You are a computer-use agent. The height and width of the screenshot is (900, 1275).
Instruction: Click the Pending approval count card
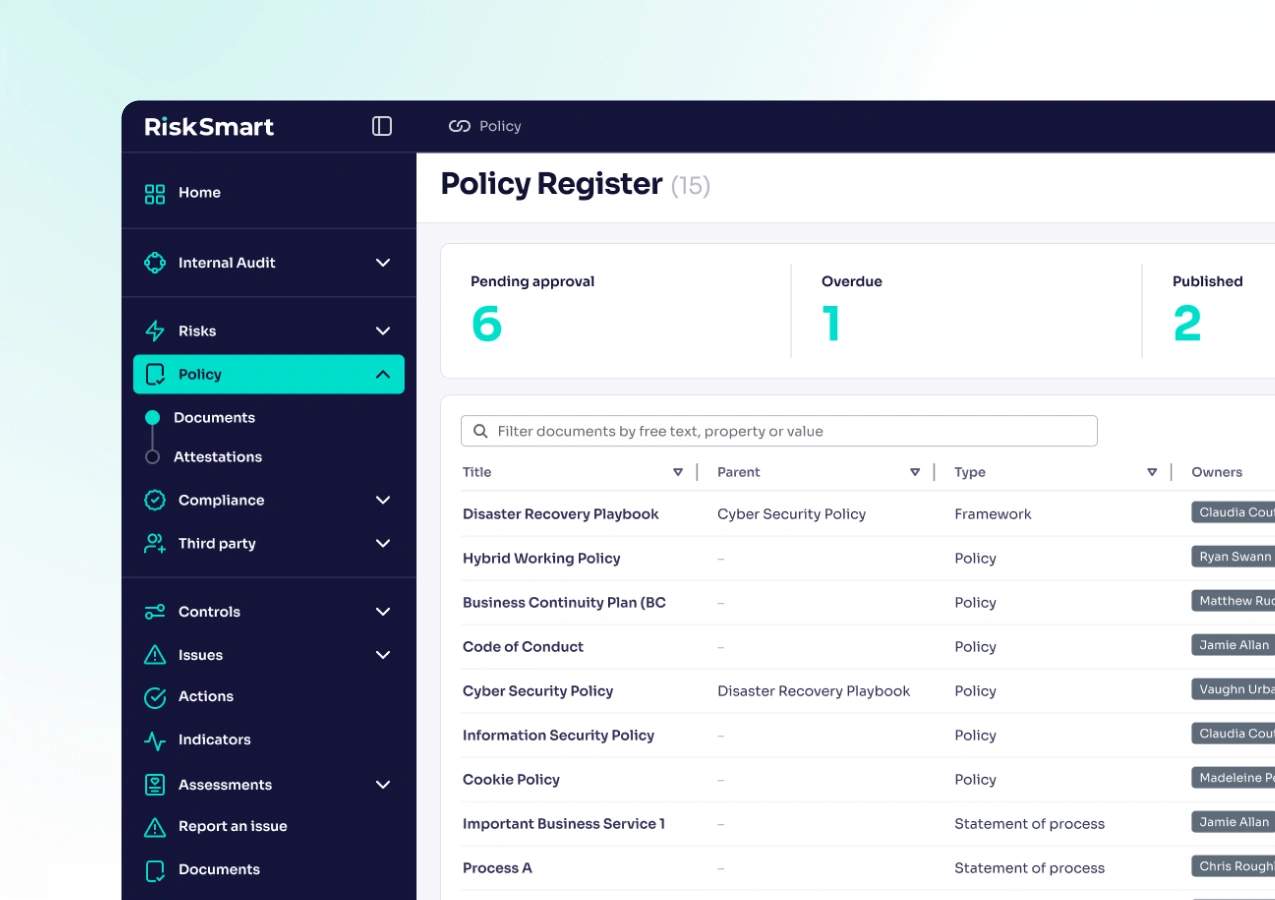pos(616,311)
